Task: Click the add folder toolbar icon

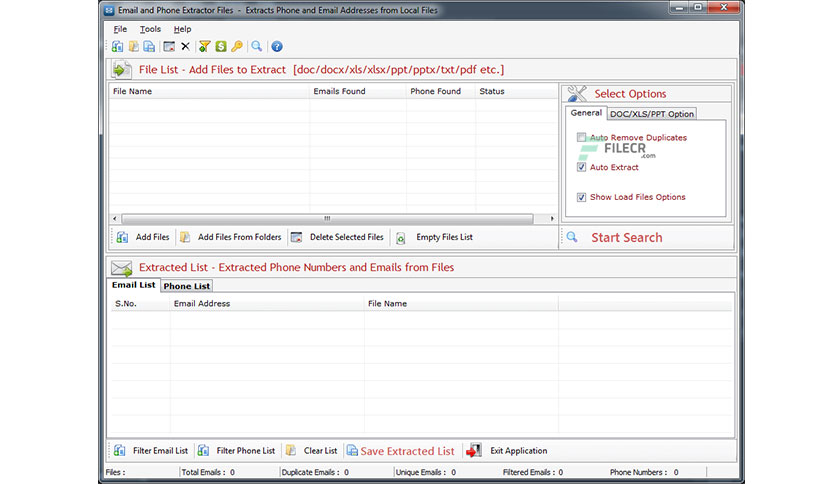Action: [x=133, y=46]
